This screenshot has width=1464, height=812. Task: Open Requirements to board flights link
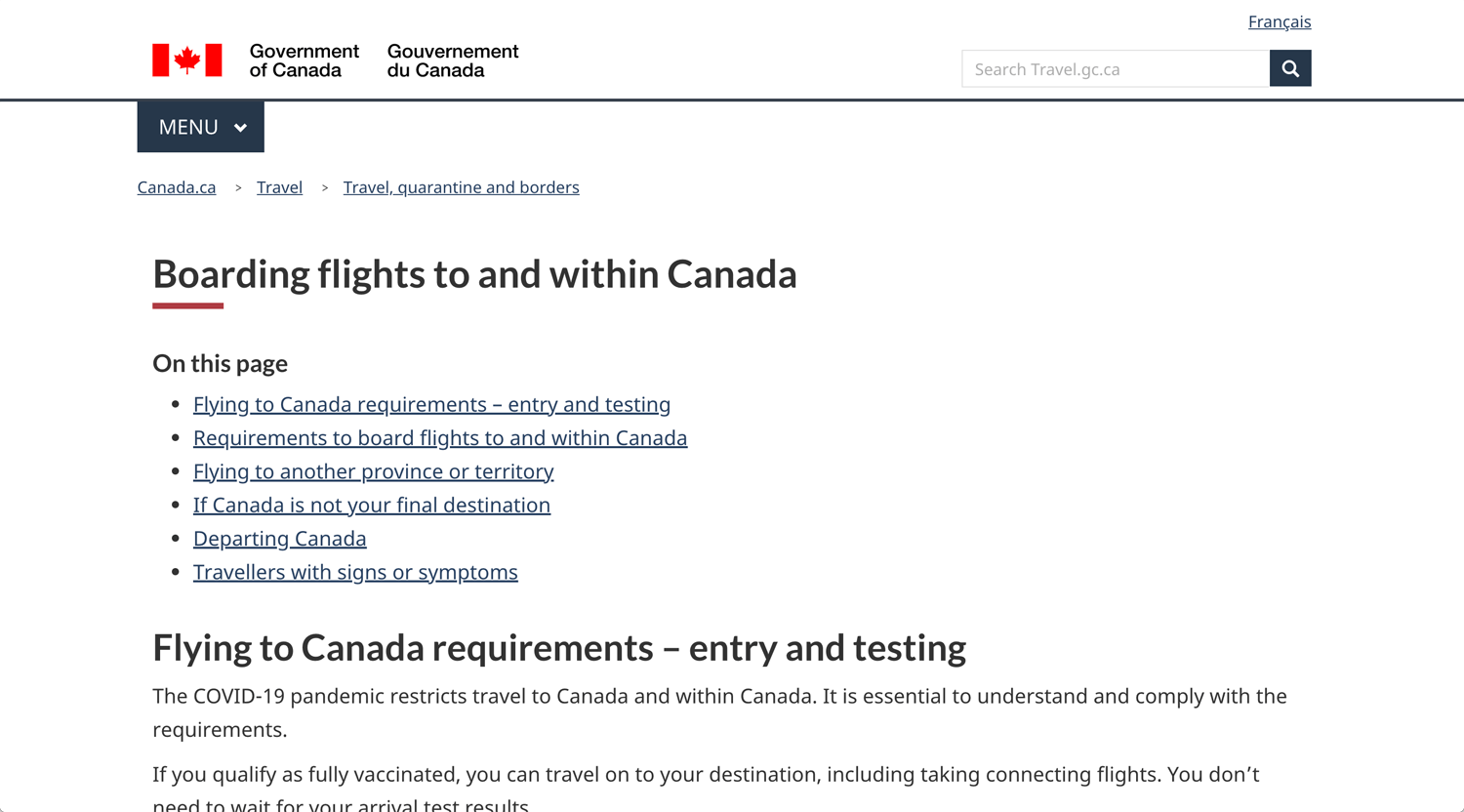pos(440,437)
